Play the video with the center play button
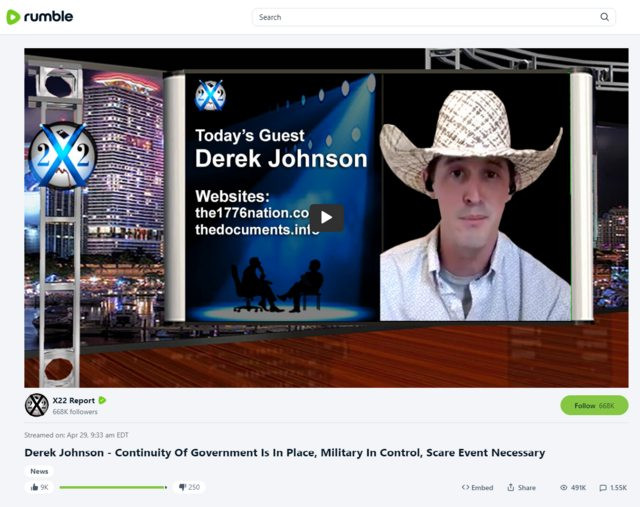The image size is (640, 507). tap(326, 217)
